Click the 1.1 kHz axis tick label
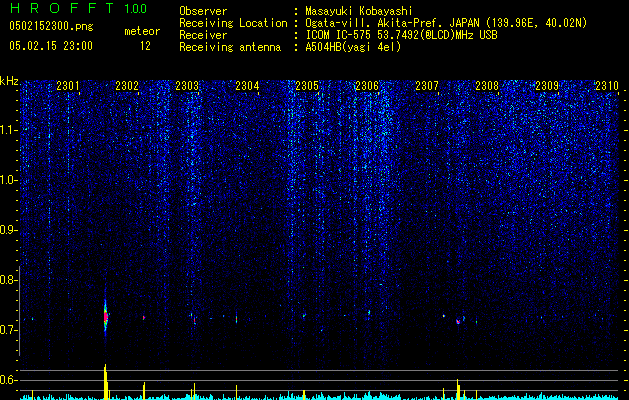 (8, 130)
